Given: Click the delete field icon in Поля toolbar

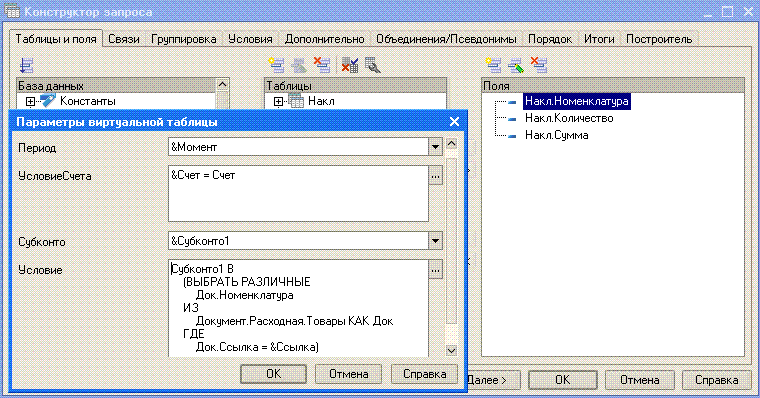Looking at the screenshot, I should point(538,65).
